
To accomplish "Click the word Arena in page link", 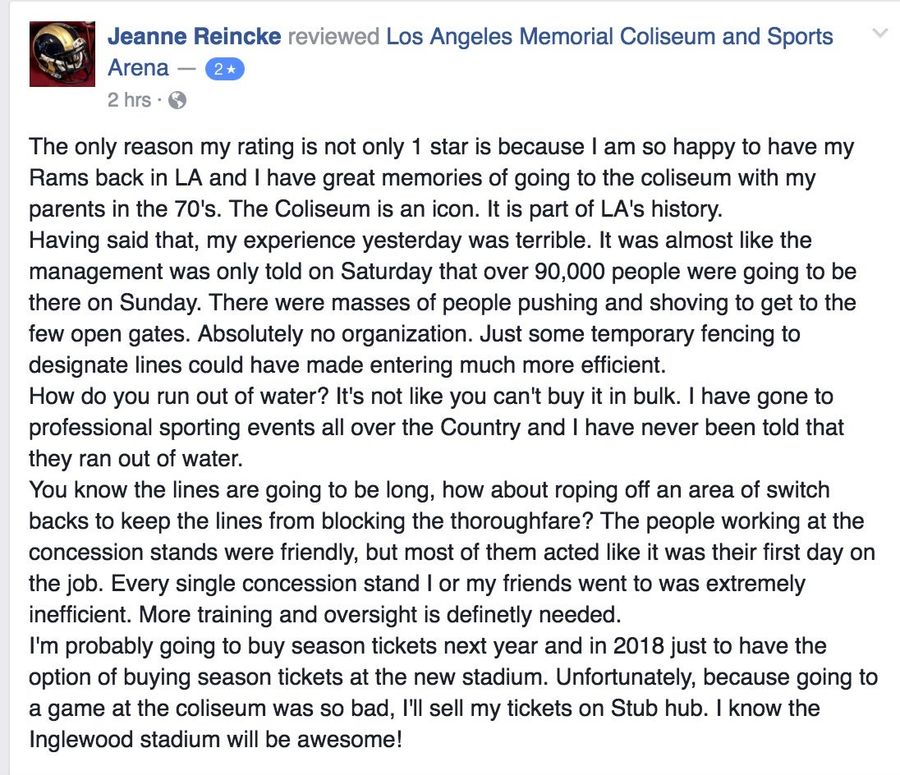I will (x=138, y=68).
